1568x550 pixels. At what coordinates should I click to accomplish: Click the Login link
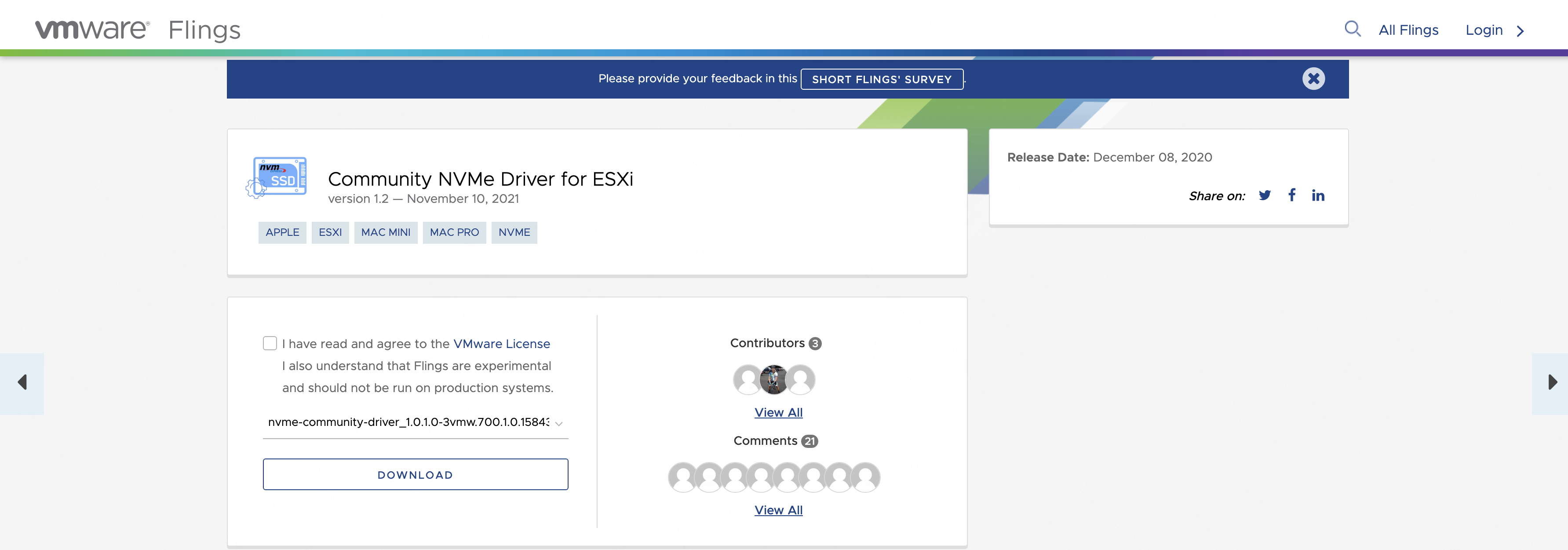click(x=1484, y=30)
